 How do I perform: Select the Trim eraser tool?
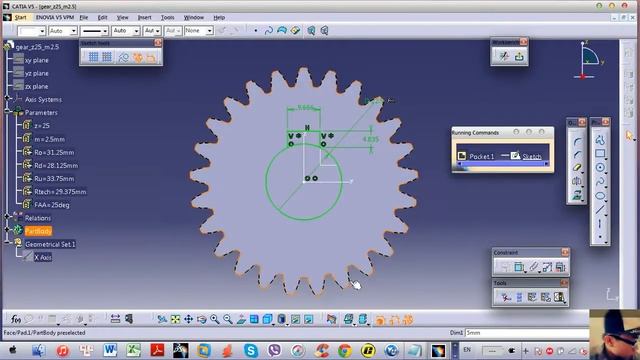pyautogui.click(x=577, y=168)
